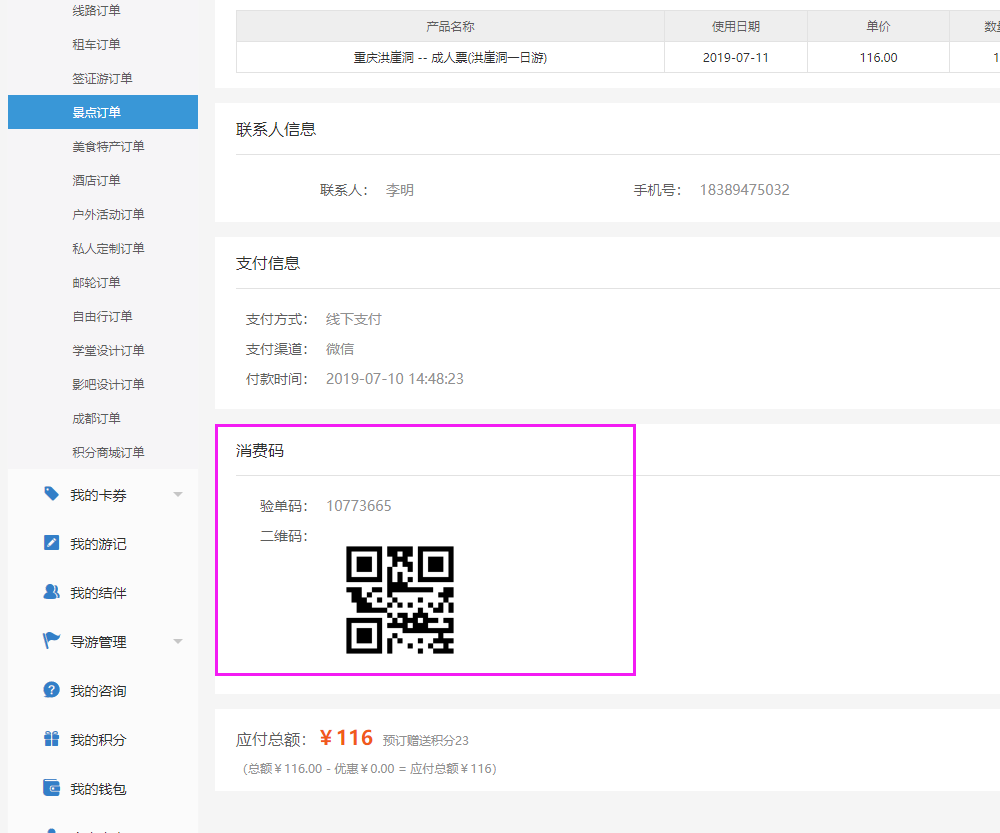Click the question-mark icon for 我的咨询
The width and height of the screenshot is (1000, 833).
(51, 690)
